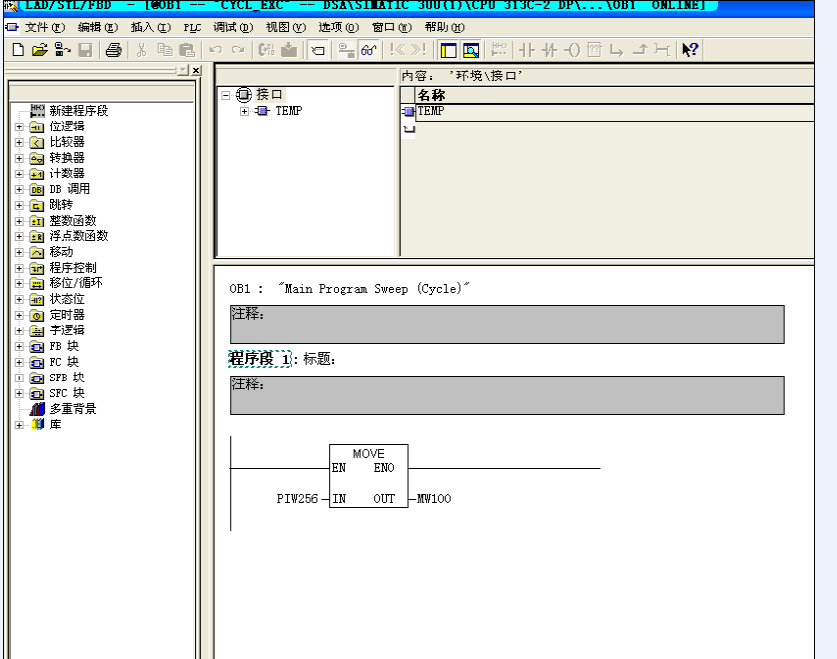Click the 程序段 1 comment field

pyautogui.click(x=507, y=395)
